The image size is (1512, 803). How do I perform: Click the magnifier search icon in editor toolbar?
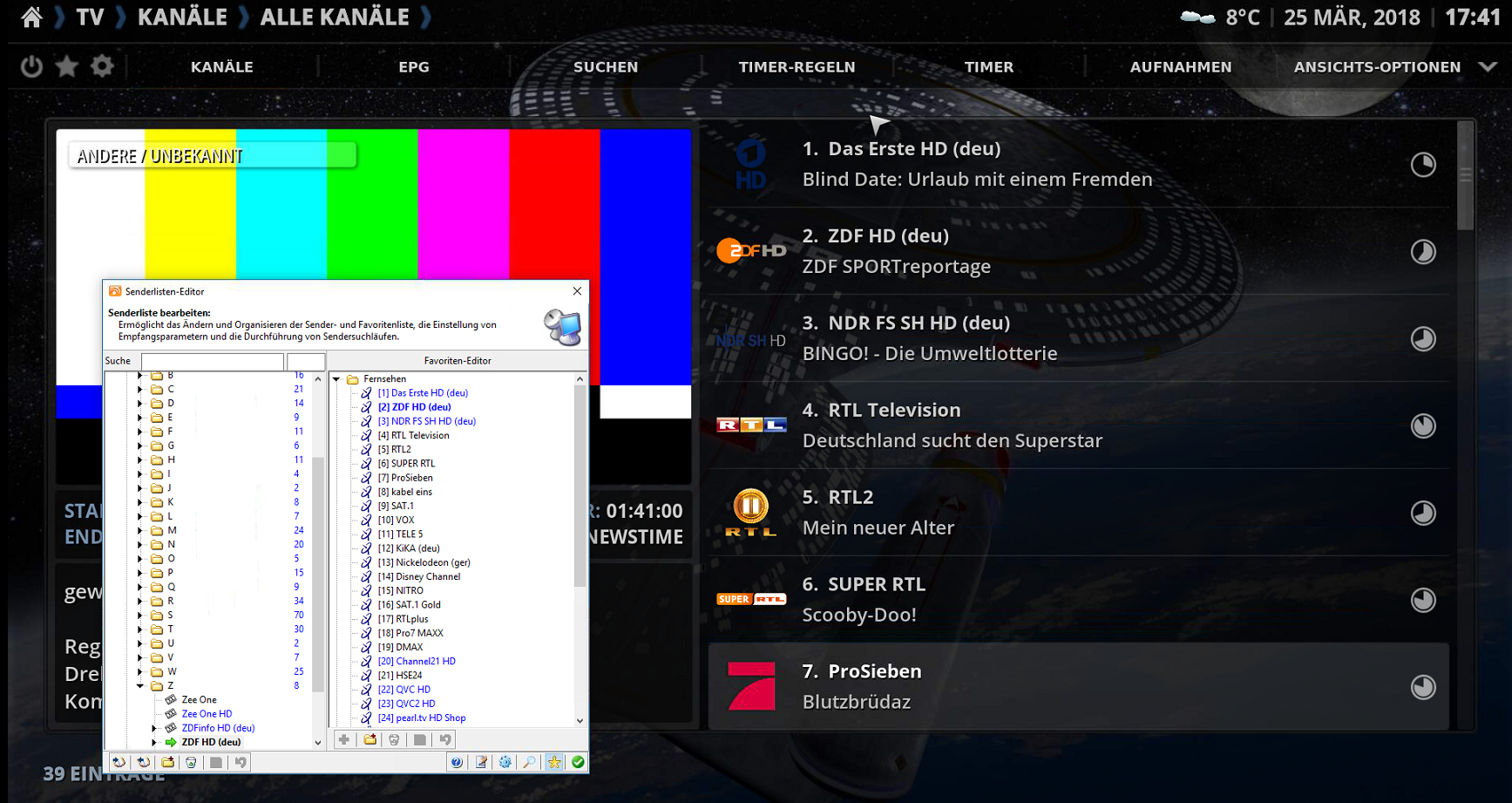(x=529, y=762)
